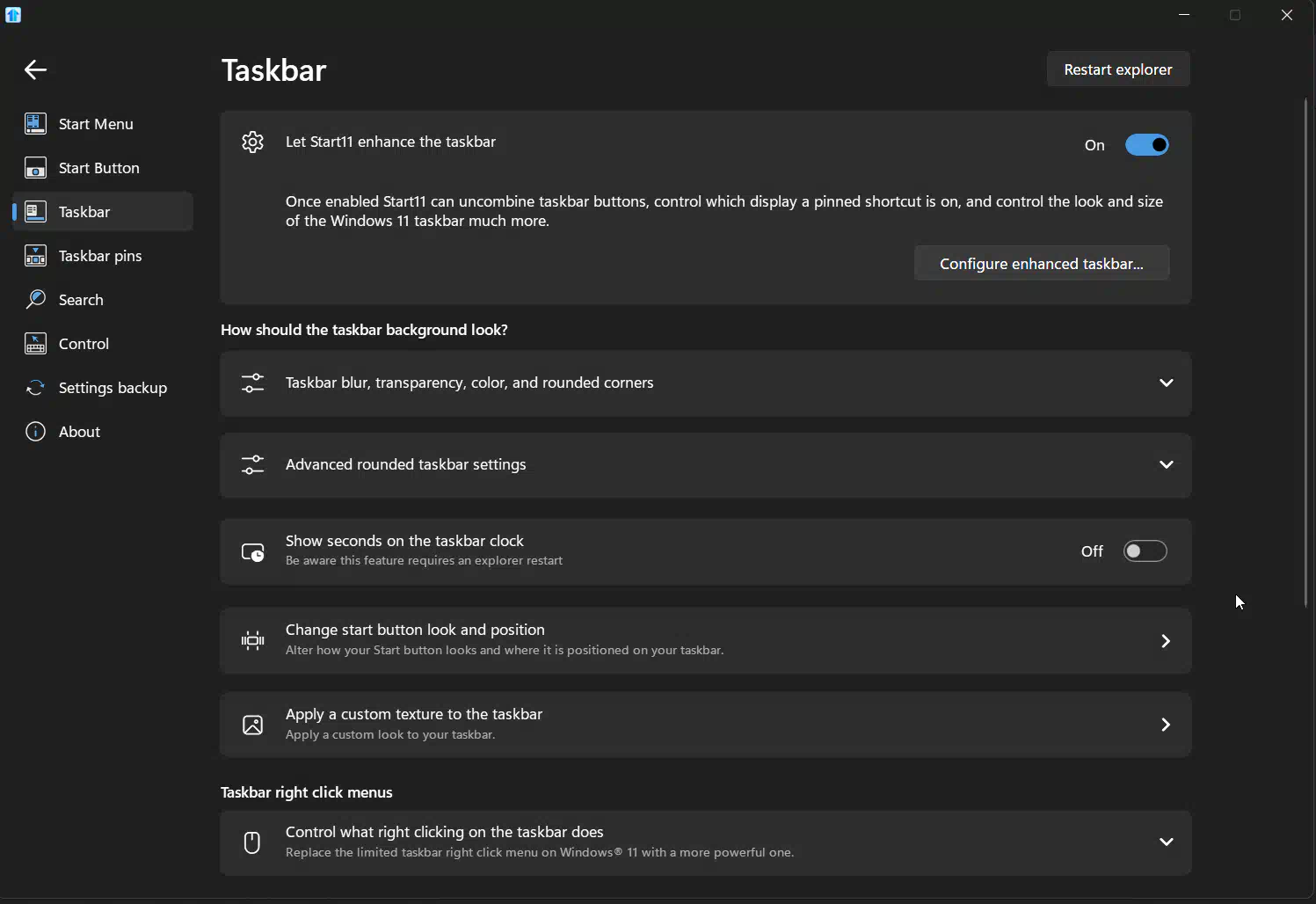Click the Search magnifier icon

(x=35, y=300)
